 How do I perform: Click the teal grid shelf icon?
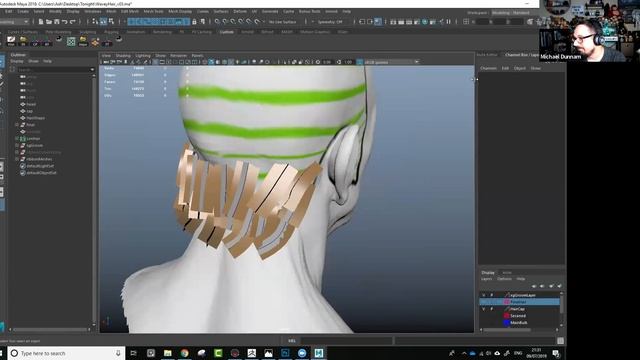coord(71,41)
